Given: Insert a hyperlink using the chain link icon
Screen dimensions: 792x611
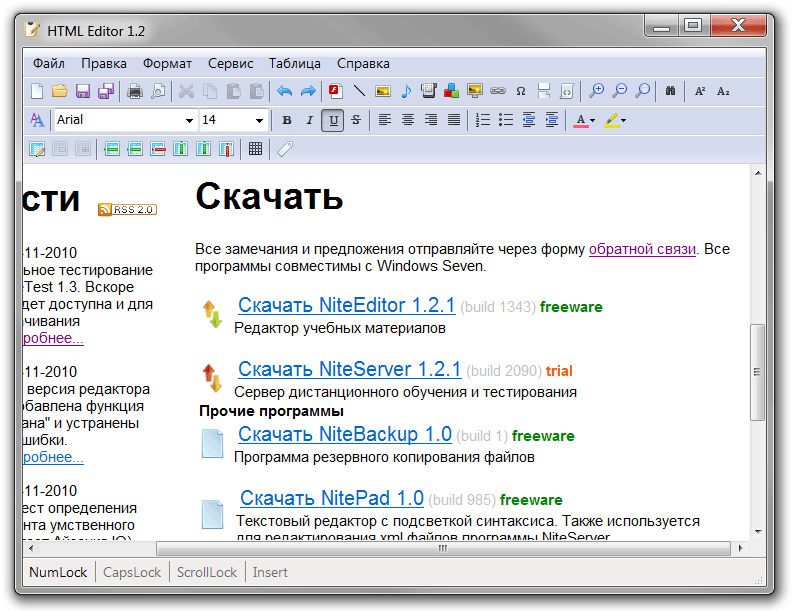Looking at the screenshot, I should [x=498, y=91].
